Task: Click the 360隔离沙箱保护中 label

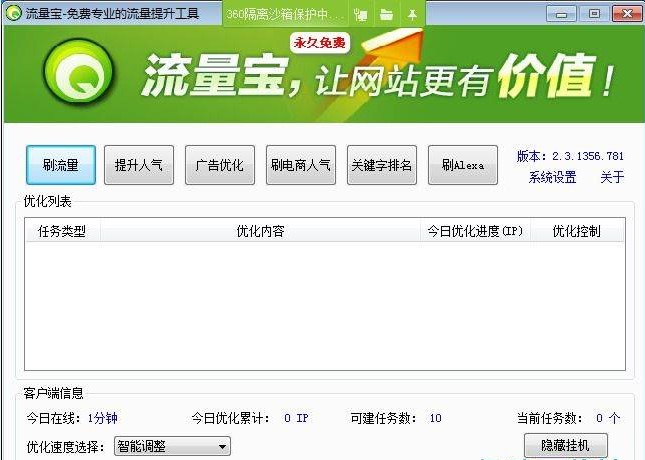Action: click(x=285, y=15)
